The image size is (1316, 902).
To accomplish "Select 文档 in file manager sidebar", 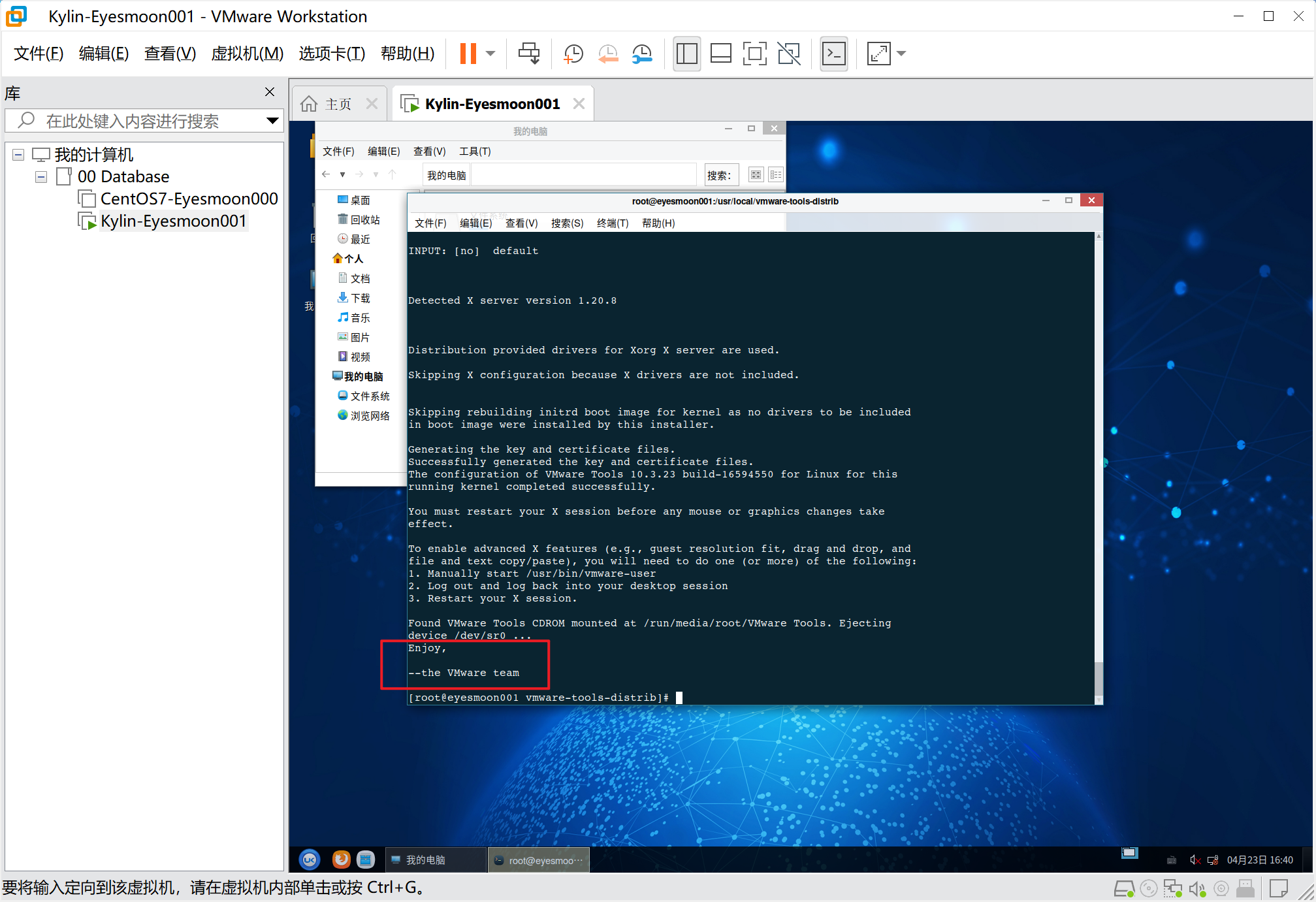I will 355,278.
